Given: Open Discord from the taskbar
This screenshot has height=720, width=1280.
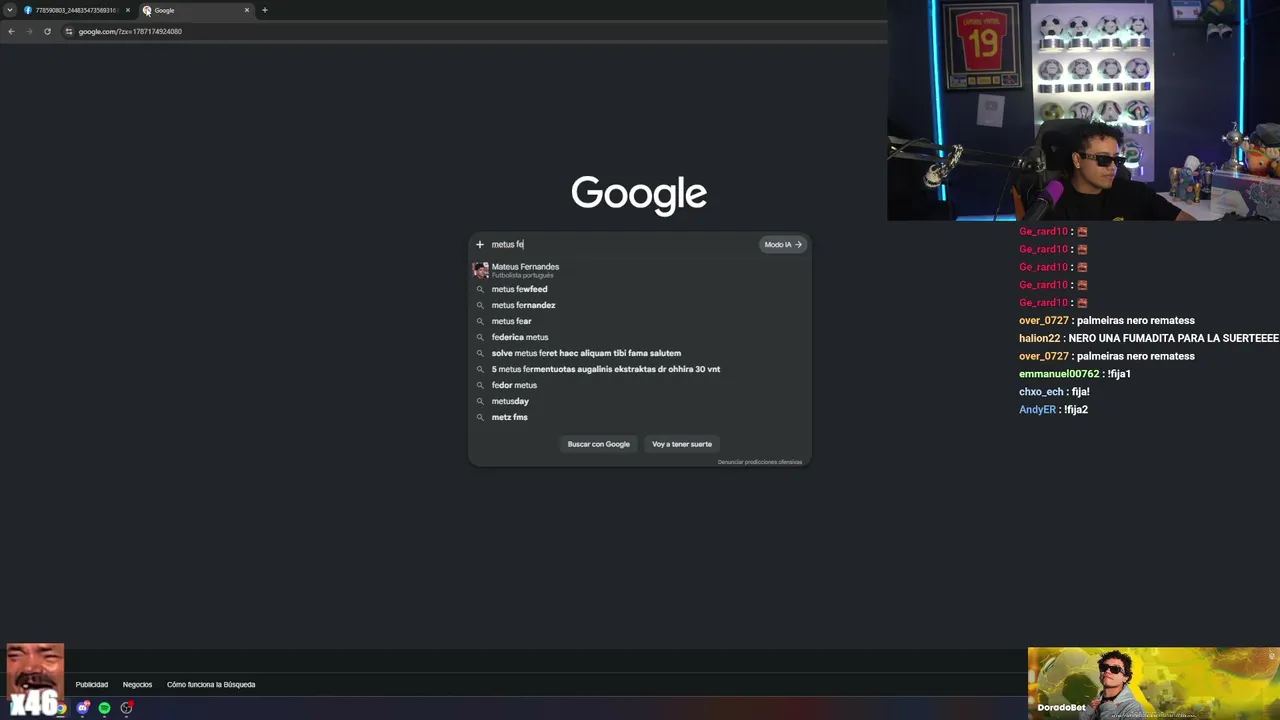Looking at the screenshot, I should (x=83, y=708).
